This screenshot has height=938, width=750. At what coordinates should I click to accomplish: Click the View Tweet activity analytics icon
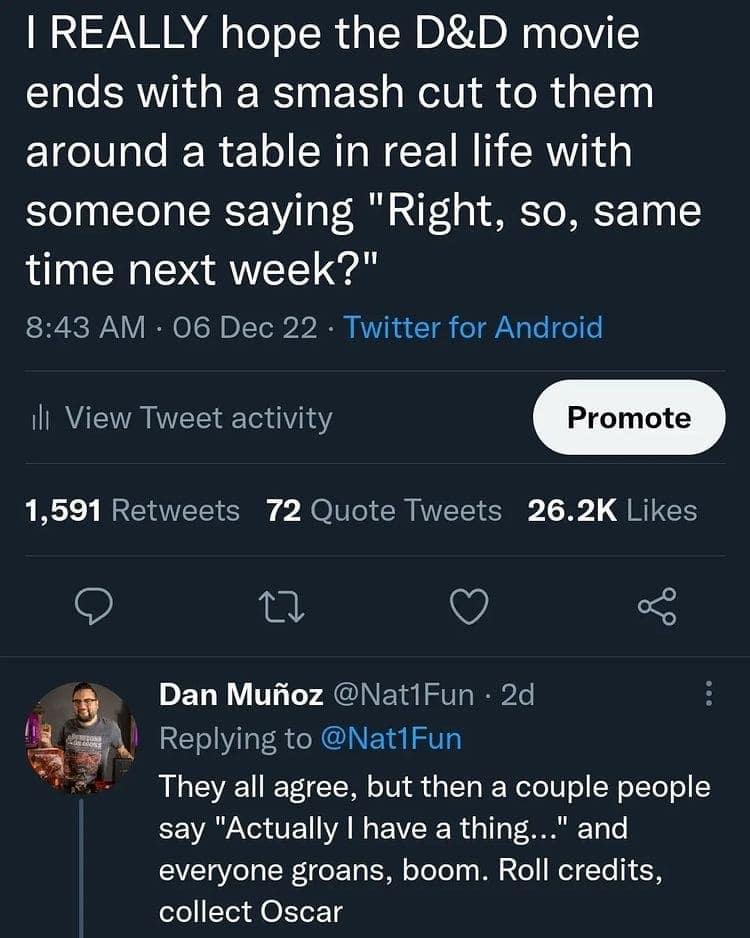point(40,418)
